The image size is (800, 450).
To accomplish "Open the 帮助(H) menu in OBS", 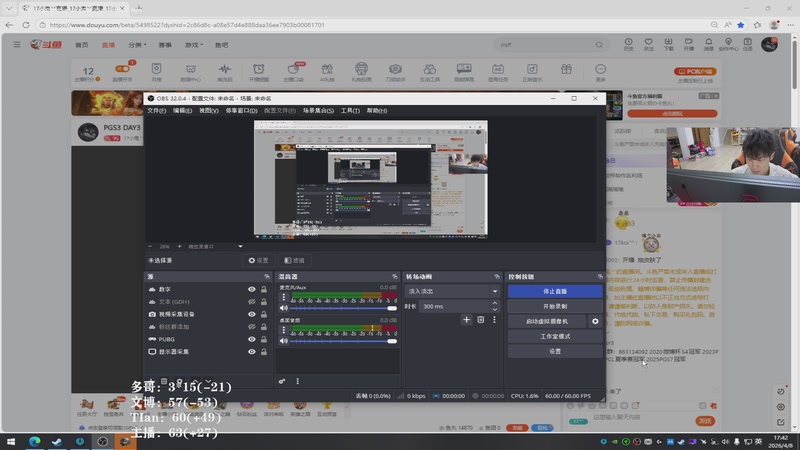I will [377, 111].
